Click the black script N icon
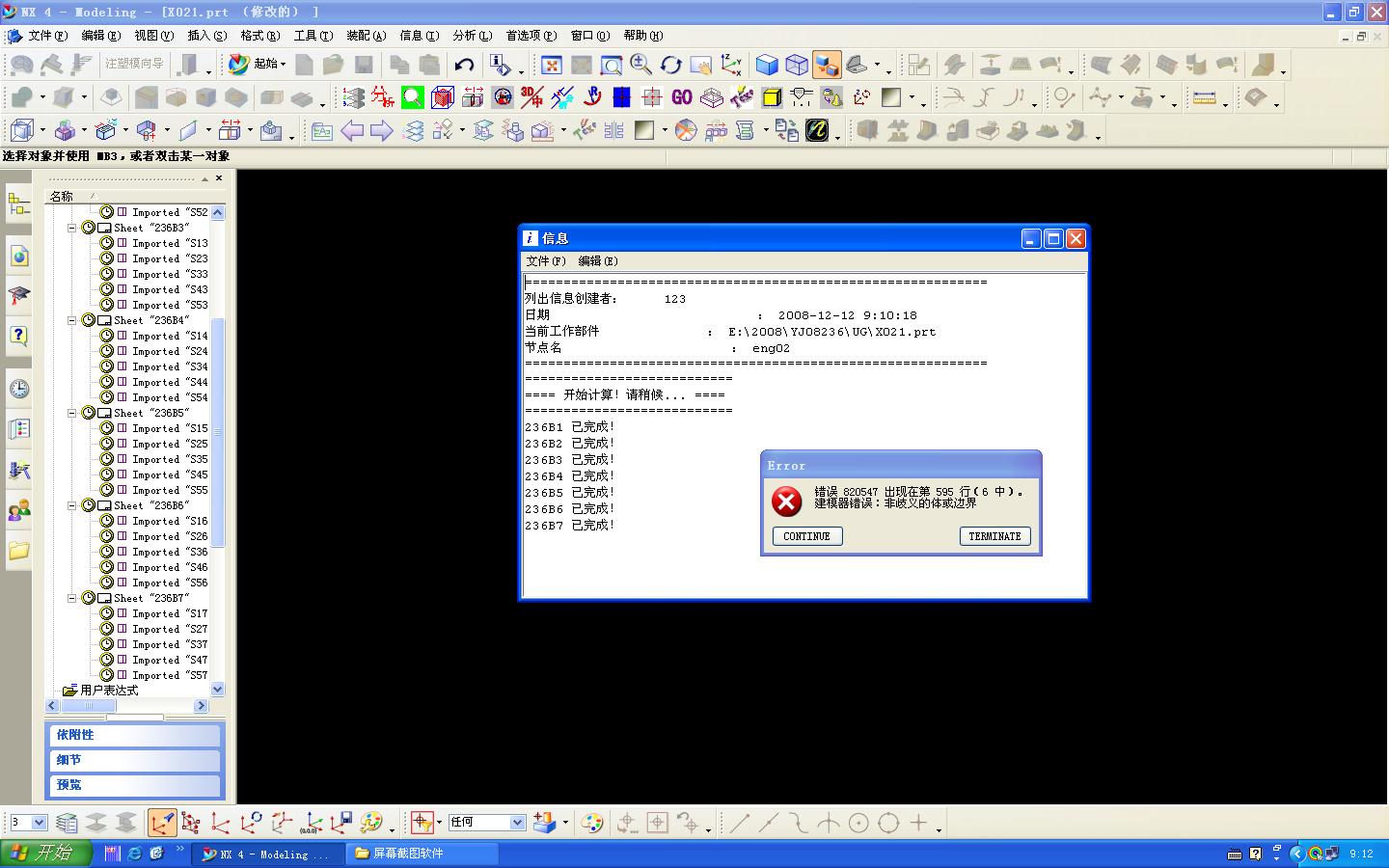Viewport: 1389px width, 868px height. pos(817,130)
